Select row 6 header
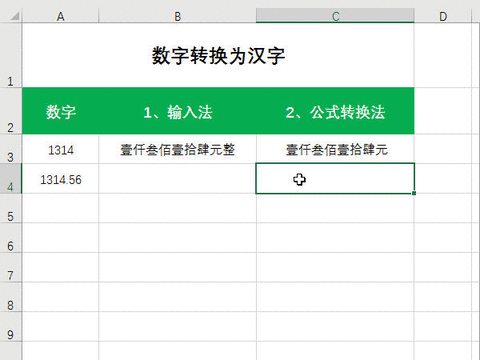Image resolution: width=480 pixels, height=360 pixels. (x=11, y=237)
